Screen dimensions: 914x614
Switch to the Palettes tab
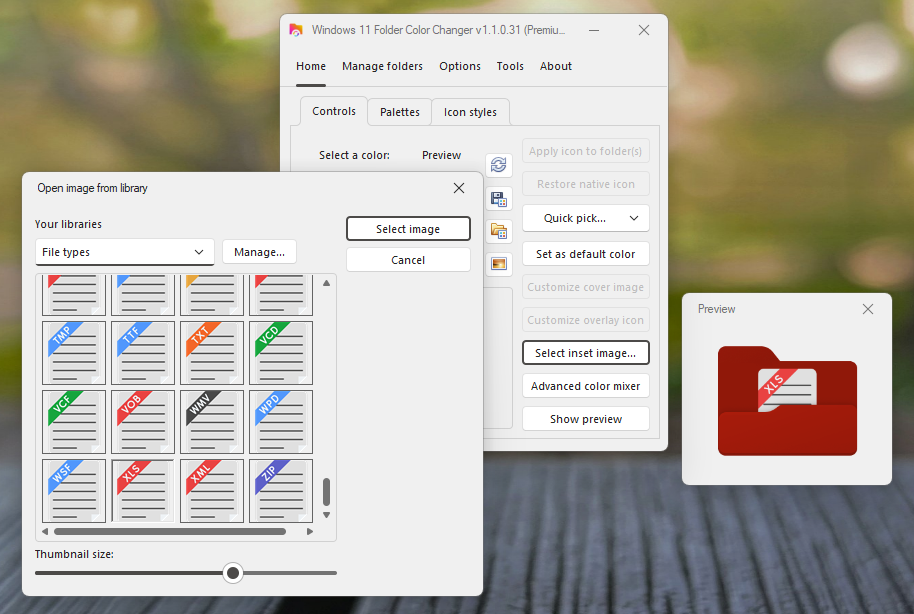click(x=399, y=112)
